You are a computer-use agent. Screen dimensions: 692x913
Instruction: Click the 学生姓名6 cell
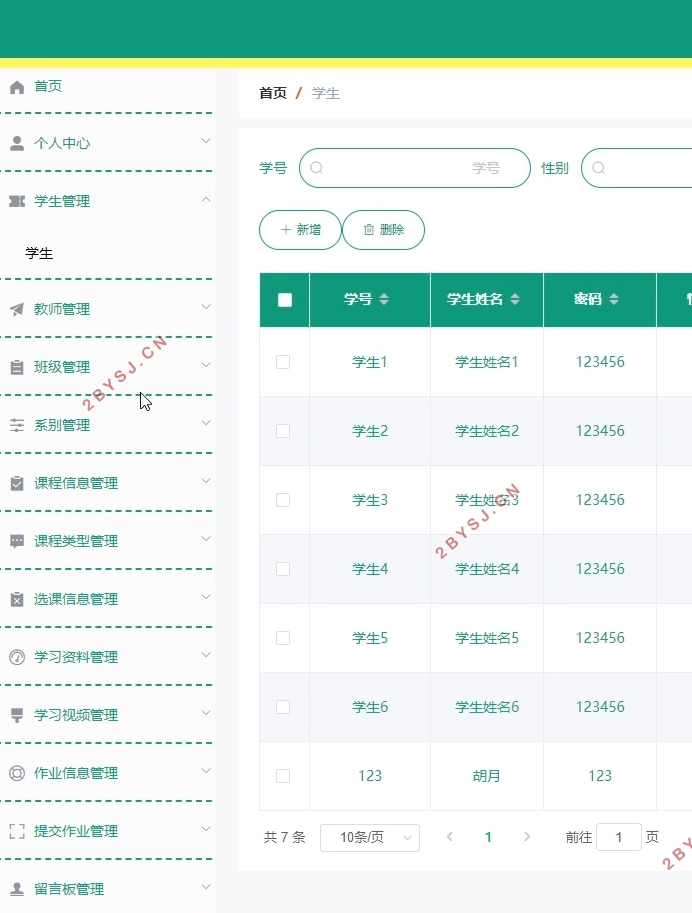[487, 707]
